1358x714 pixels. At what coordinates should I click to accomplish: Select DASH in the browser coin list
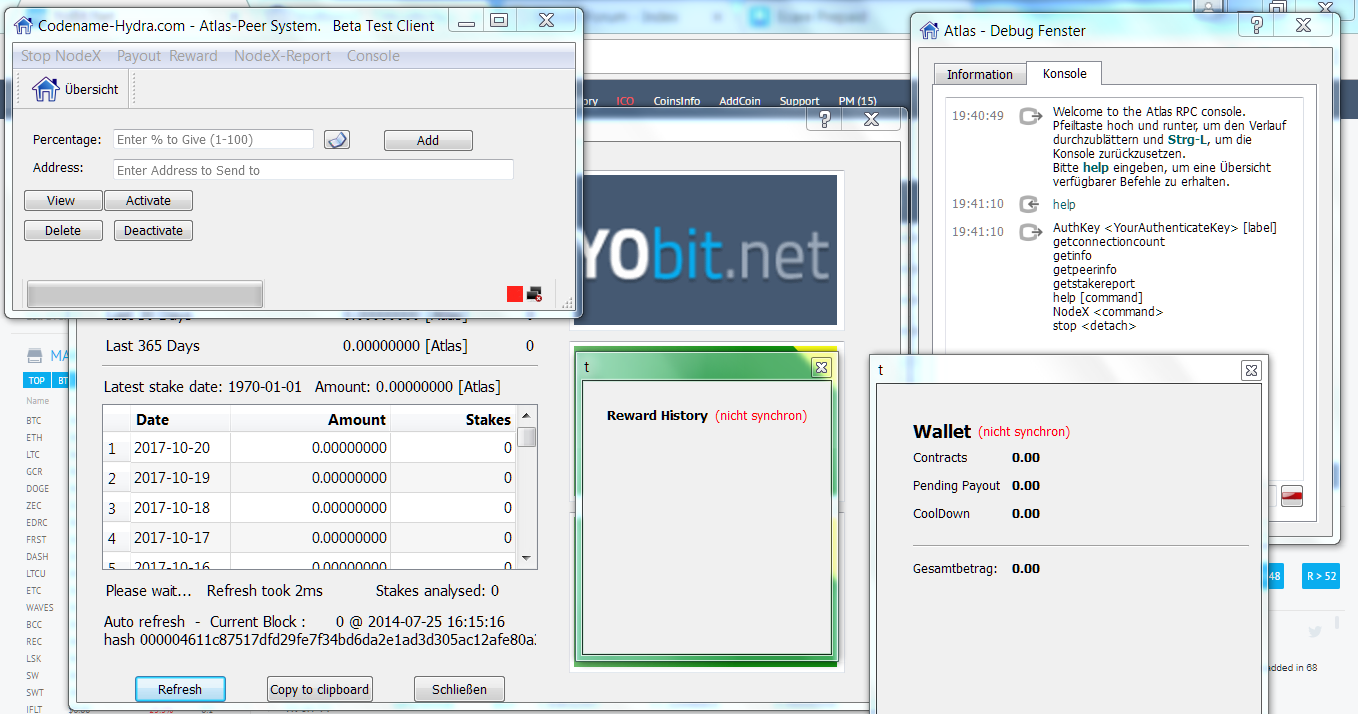click(x=37, y=557)
